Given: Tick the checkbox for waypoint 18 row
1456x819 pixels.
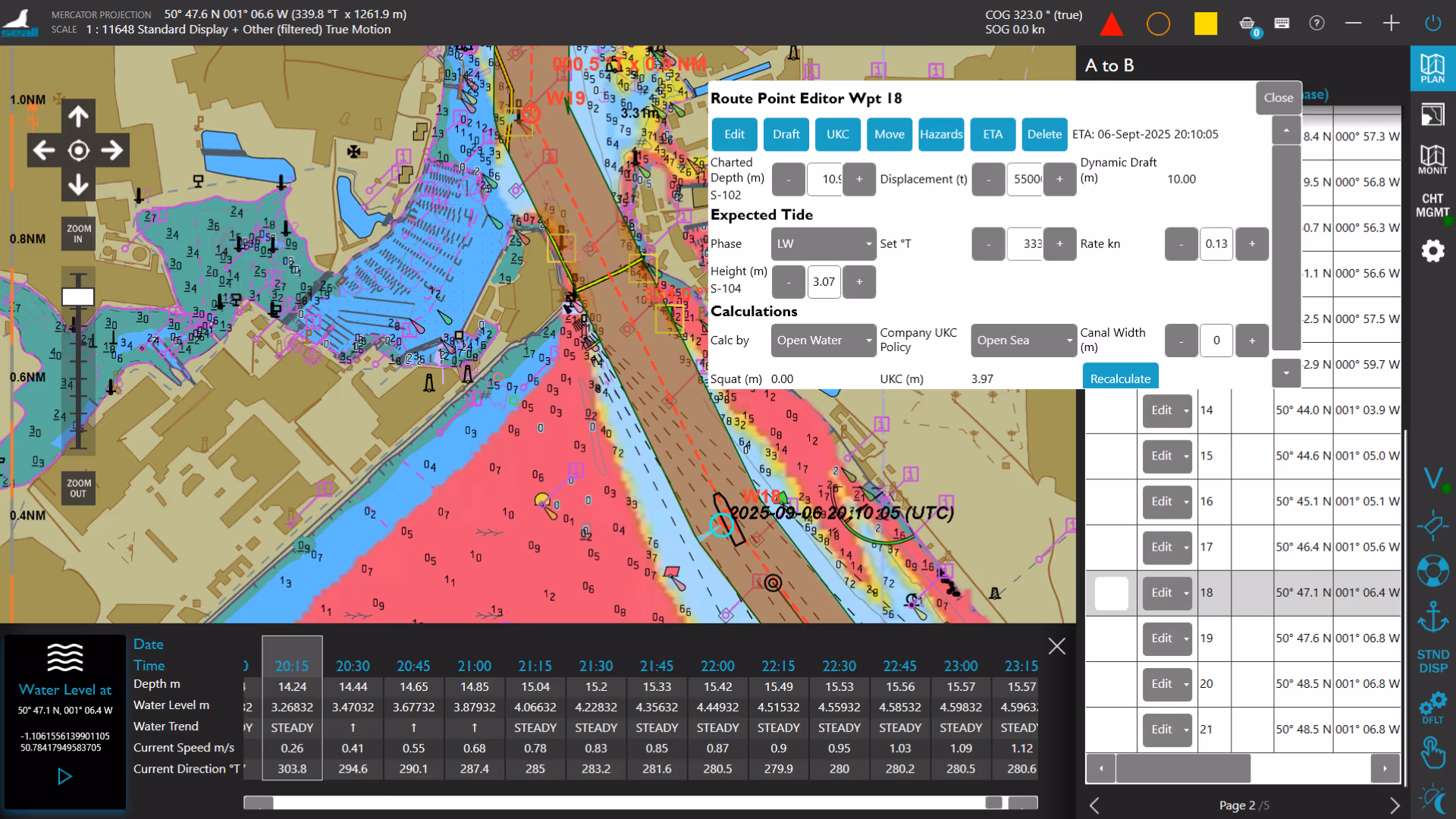Looking at the screenshot, I should [x=1111, y=593].
